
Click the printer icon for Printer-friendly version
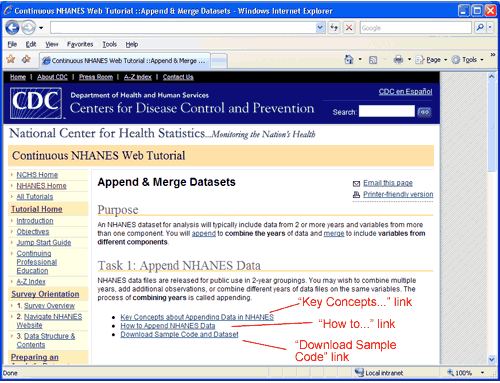coord(356,195)
